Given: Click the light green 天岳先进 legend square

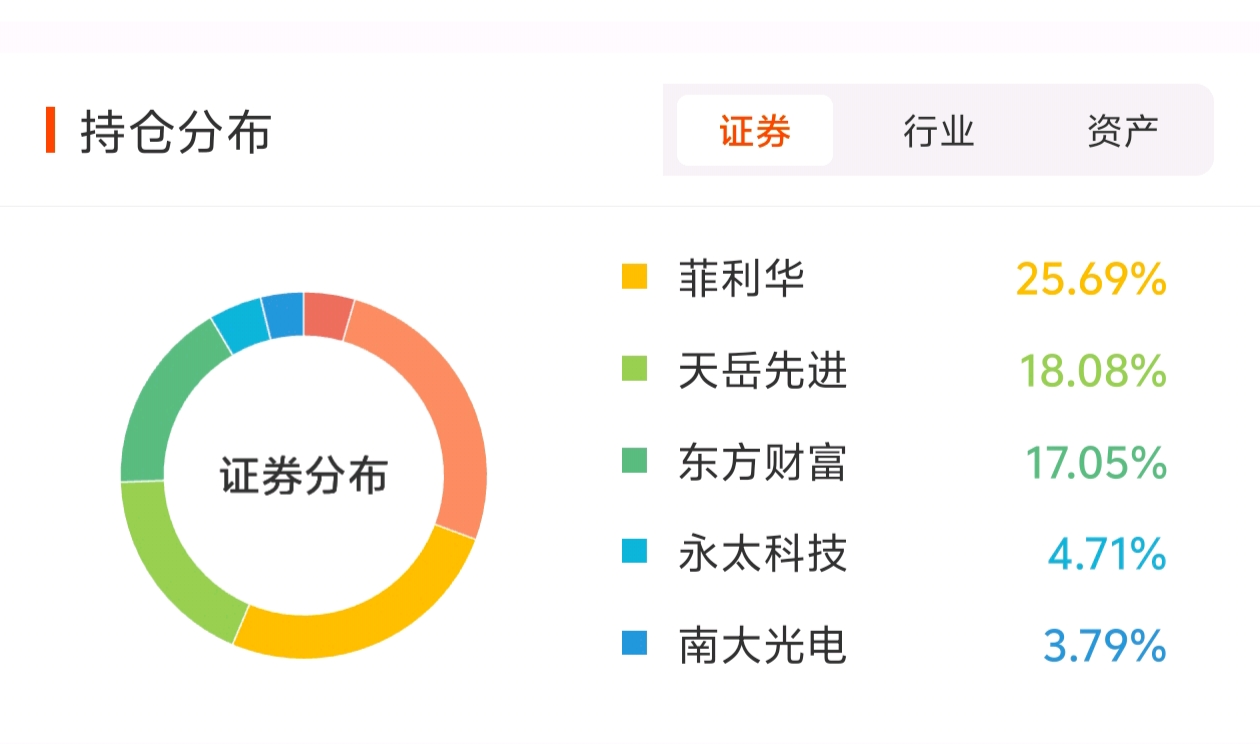Looking at the screenshot, I should [x=634, y=369].
